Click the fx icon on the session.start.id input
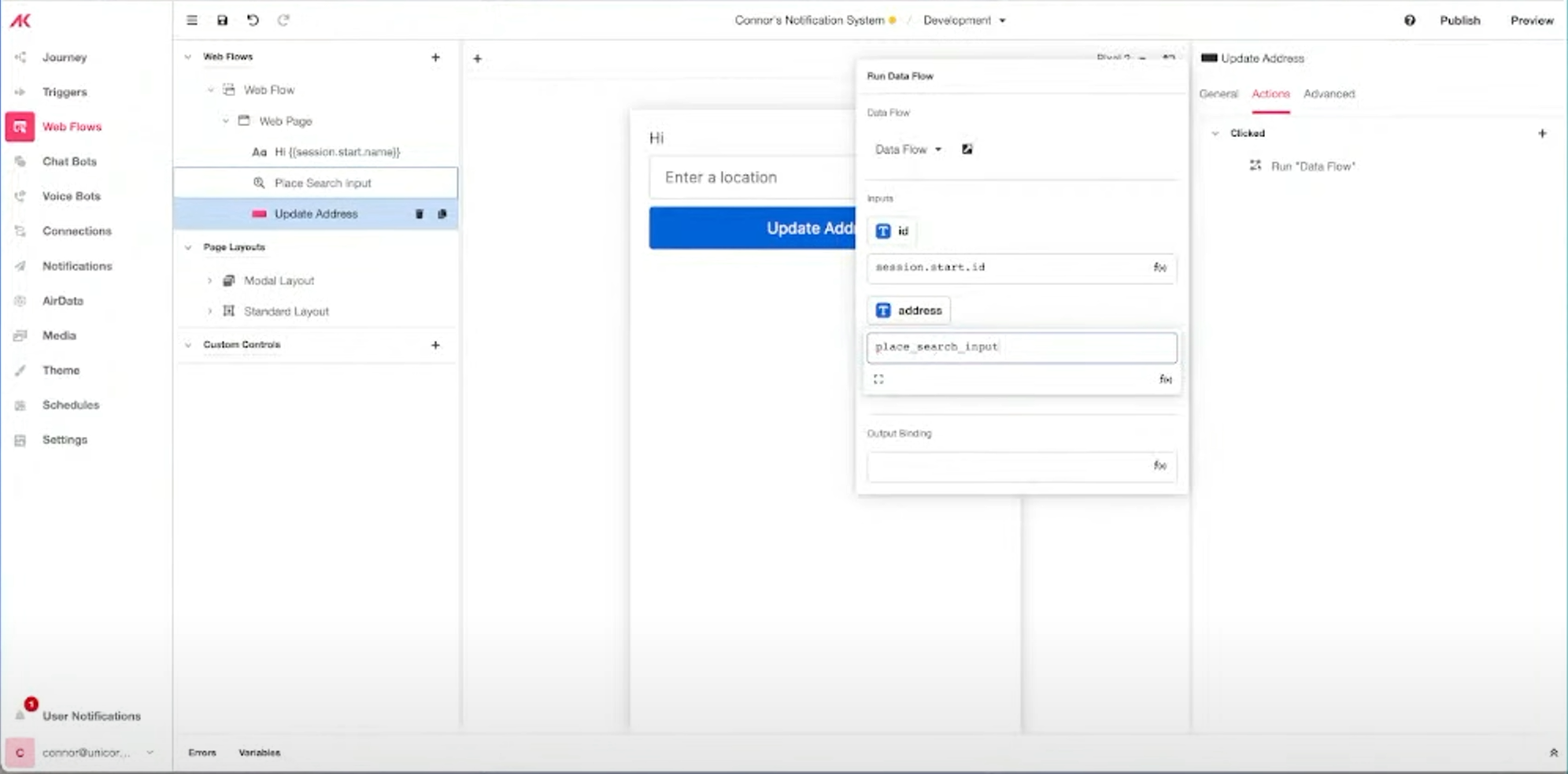Image resolution: width=1568 pixels, height=774 pixels. pos(1161,268)
